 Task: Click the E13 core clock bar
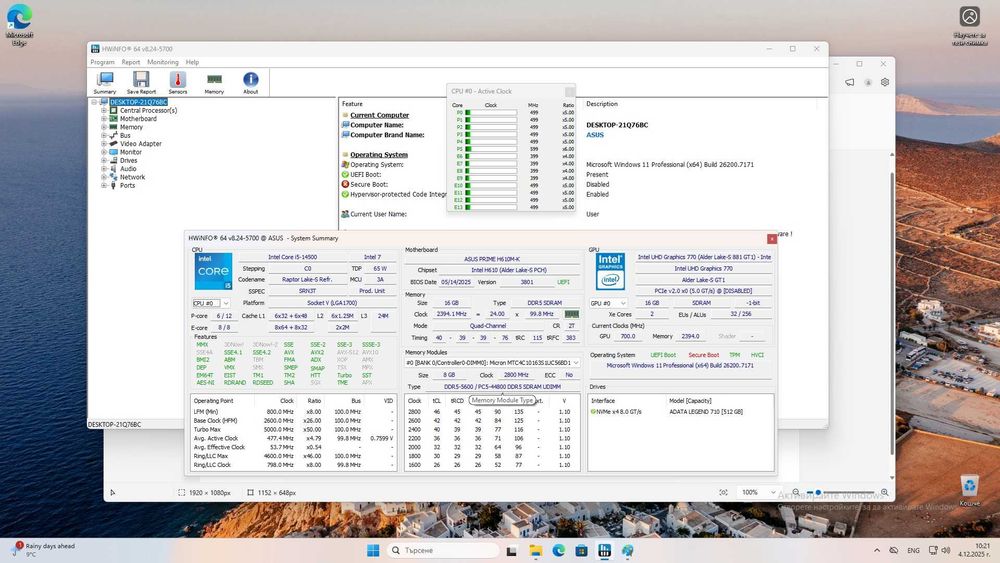pos(491,207)
